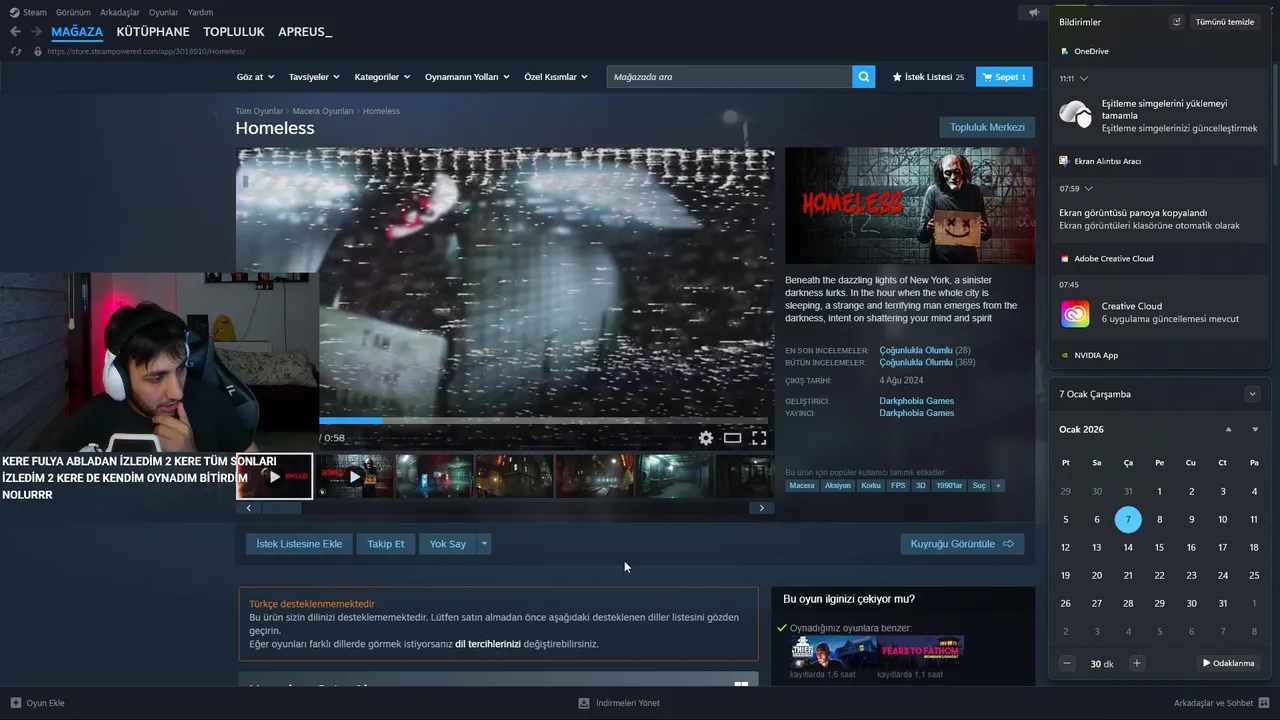
Task: Open the Tavsiyeler dropdown
Action: click(x=314, y=77)
